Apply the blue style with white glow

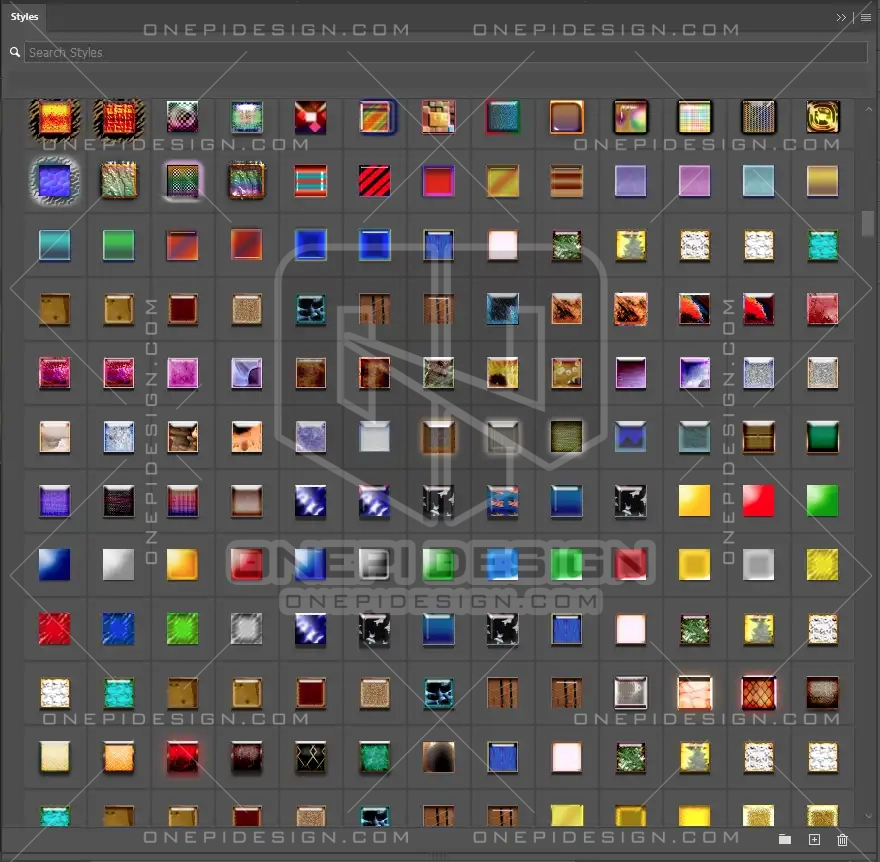(x=54, y=181)
